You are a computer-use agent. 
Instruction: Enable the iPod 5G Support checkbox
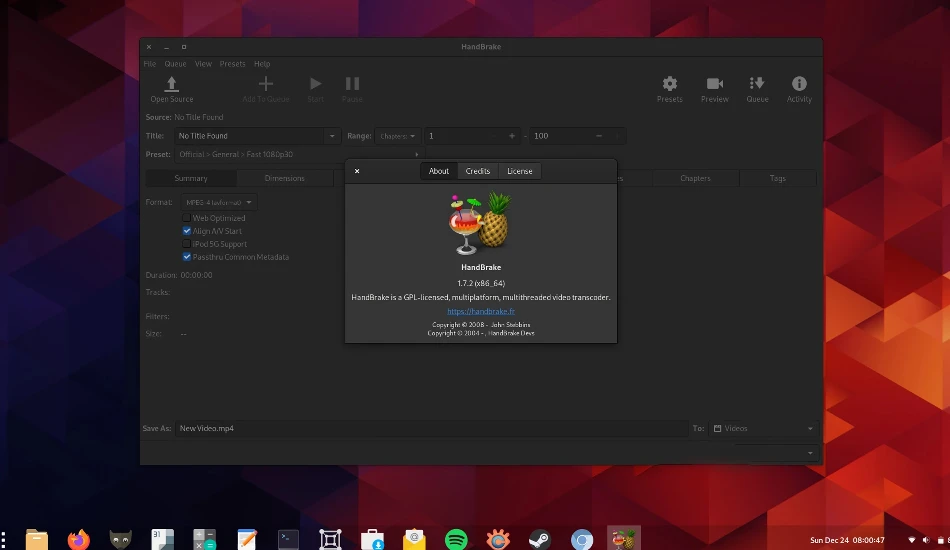pyautogui.click(x=187, y=244)
